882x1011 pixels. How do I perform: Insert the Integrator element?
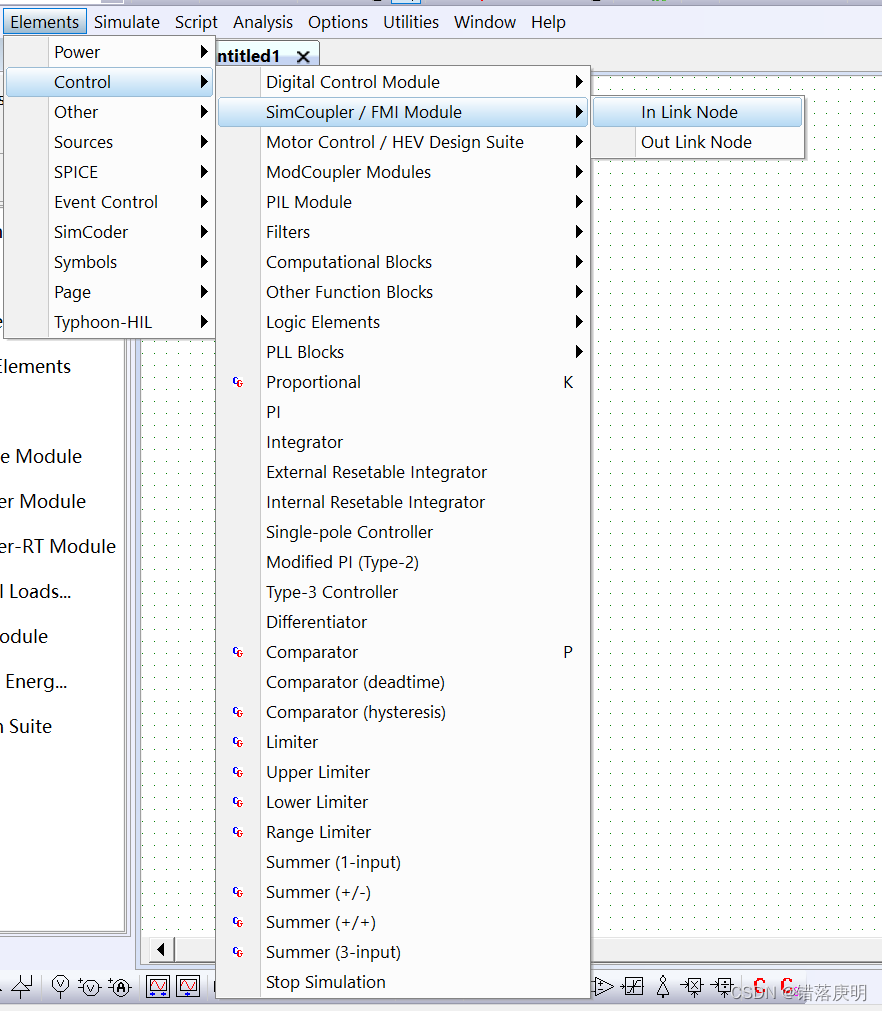pyautogui.click(x=403, y=442)
